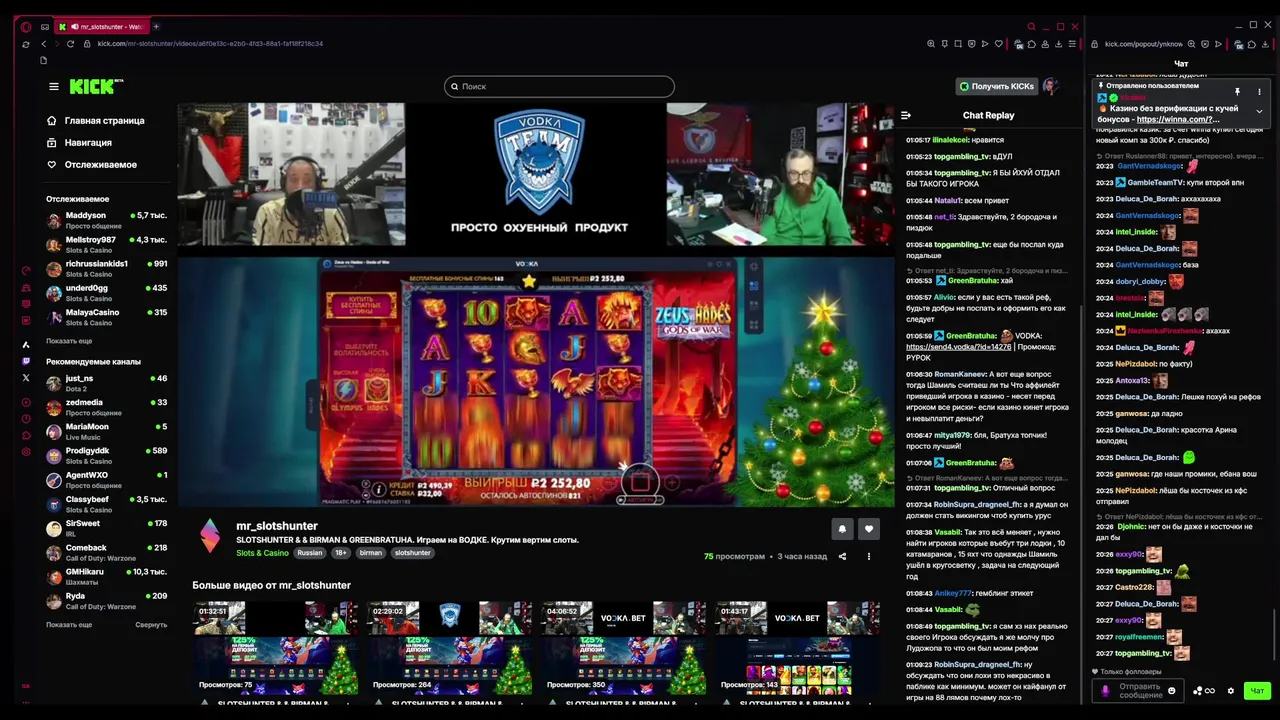The height and width of the screenshot is (720, 1280).
Task: Click notification bell under the video
Action: pyautogui.click(x=842, y=529)
